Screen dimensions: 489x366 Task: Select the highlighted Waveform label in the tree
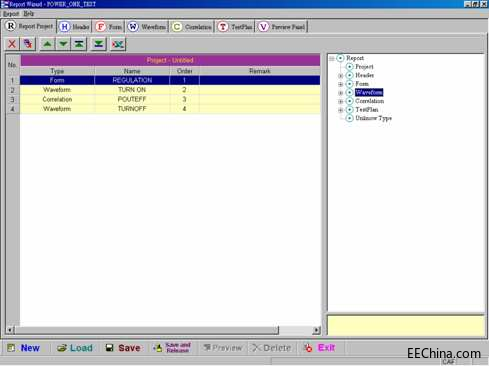[369, 92]
